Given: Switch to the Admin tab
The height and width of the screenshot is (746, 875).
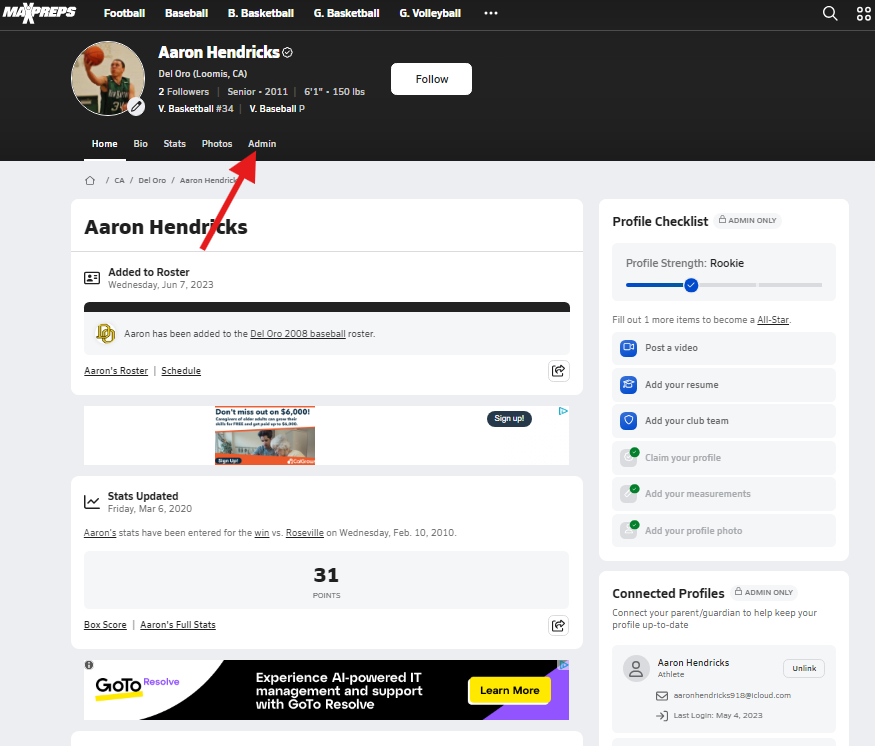Looking at the screenshot, I should [262, 144].
